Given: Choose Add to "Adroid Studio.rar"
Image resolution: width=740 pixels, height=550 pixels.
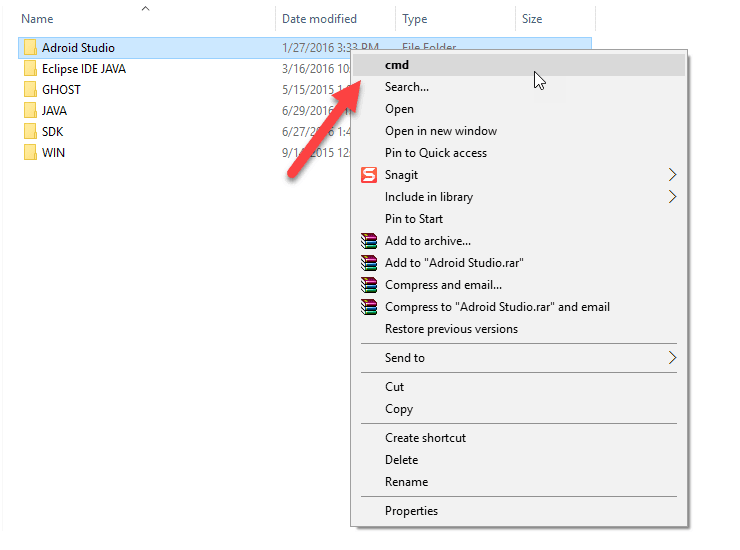Looking at the screenshot, I should [519, 262].
